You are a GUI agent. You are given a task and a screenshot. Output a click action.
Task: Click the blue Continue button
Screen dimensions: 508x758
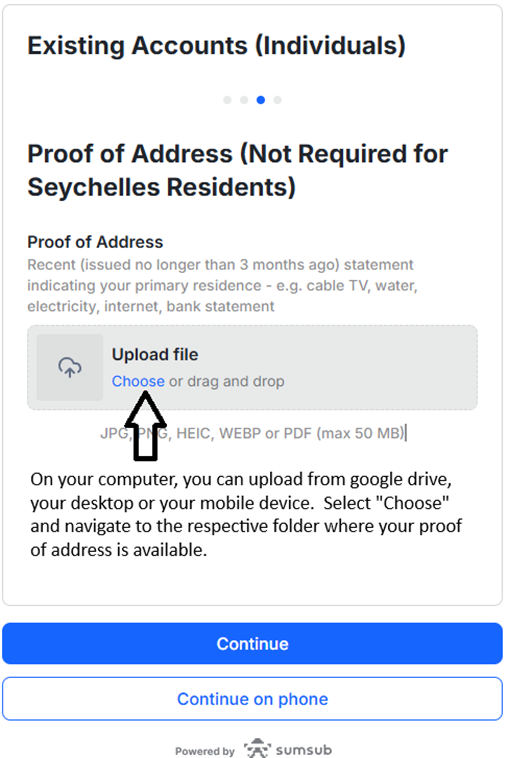252,643
